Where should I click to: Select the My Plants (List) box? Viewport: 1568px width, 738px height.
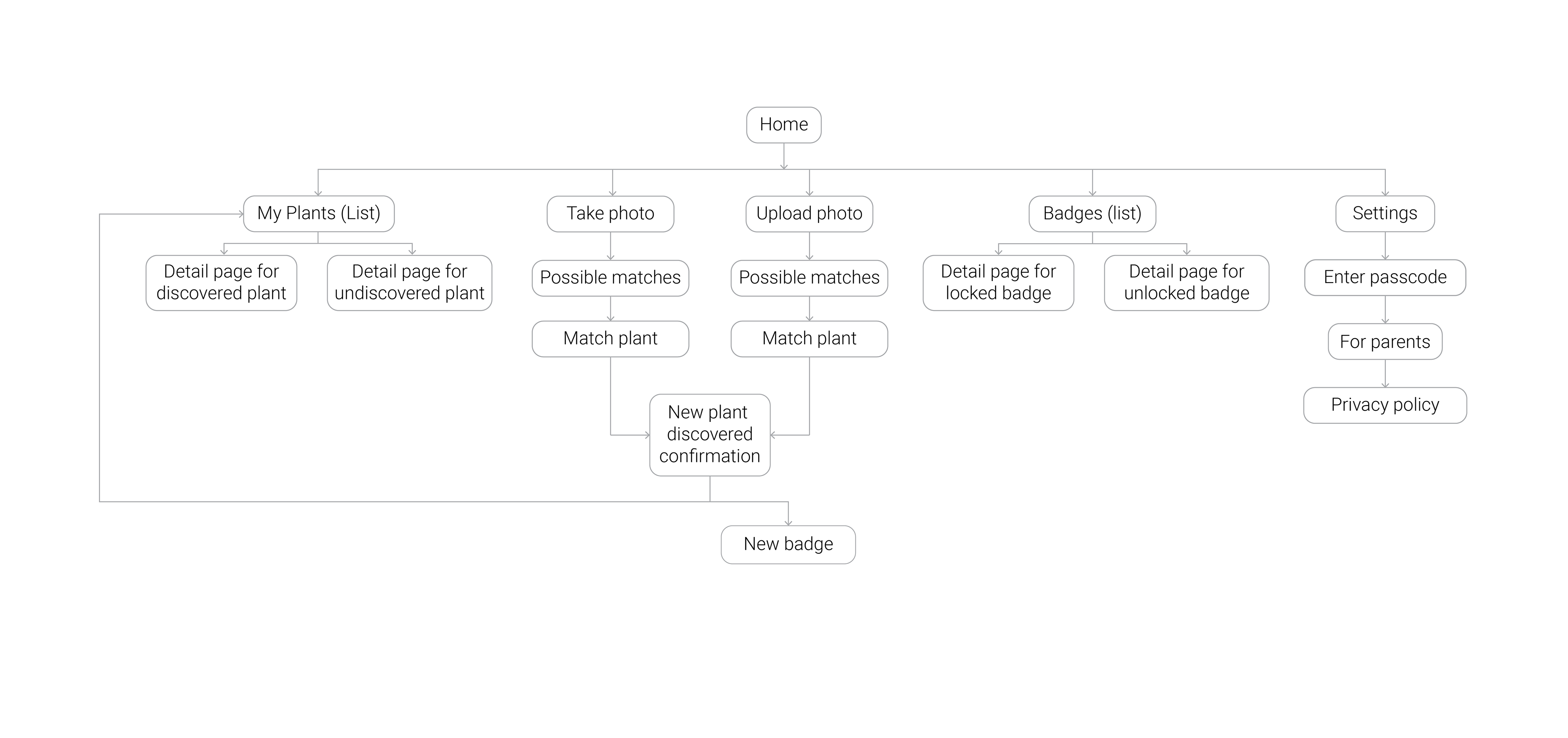click(x=318, y=213)
